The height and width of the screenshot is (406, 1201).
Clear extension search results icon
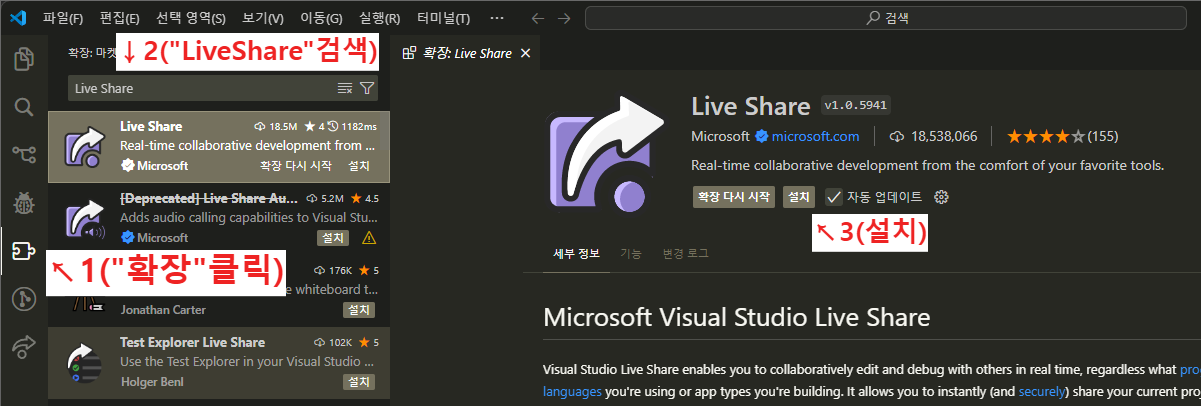pyautogui.click(x=345, y=88)
